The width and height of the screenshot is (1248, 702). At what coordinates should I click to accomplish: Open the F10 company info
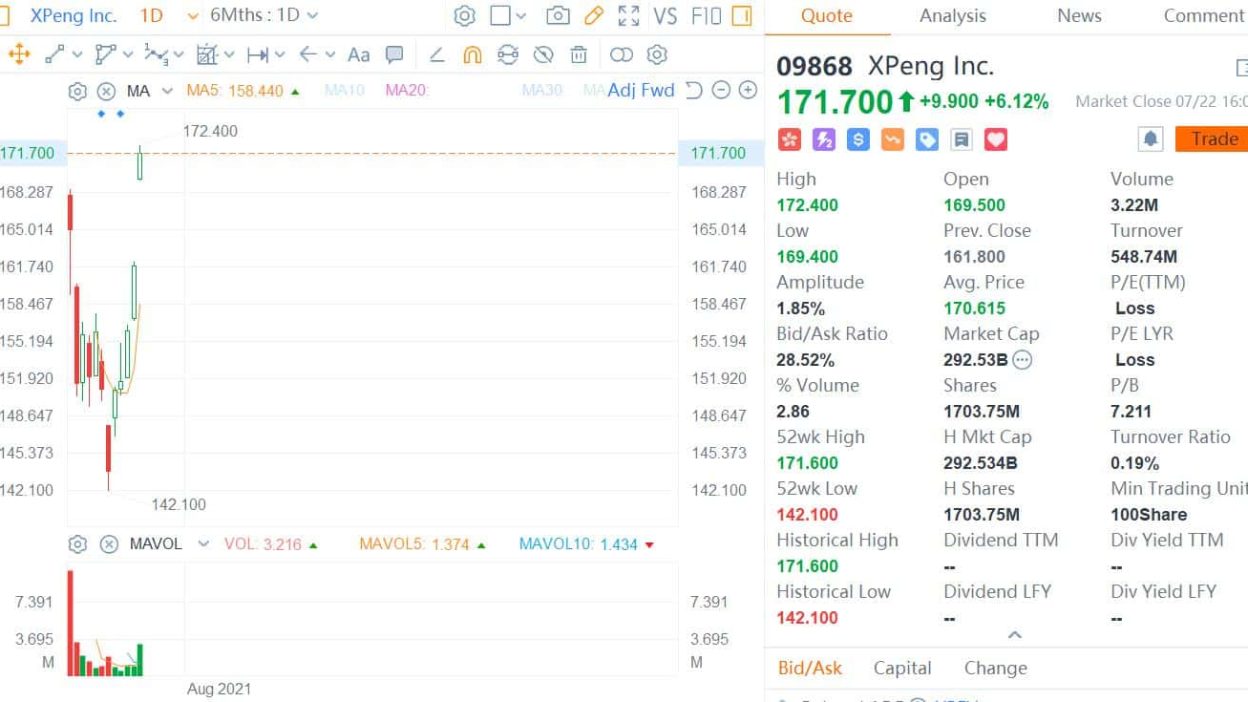point(705,16)
